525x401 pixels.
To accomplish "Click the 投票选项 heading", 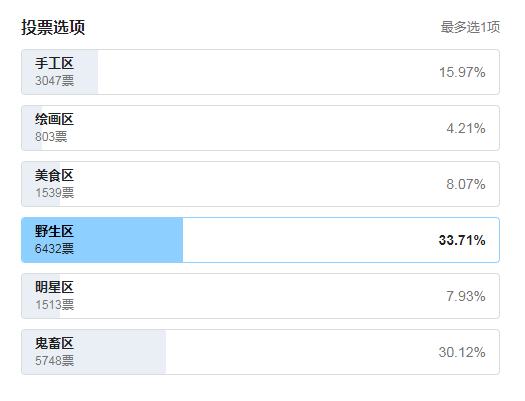I will point(53,27).
